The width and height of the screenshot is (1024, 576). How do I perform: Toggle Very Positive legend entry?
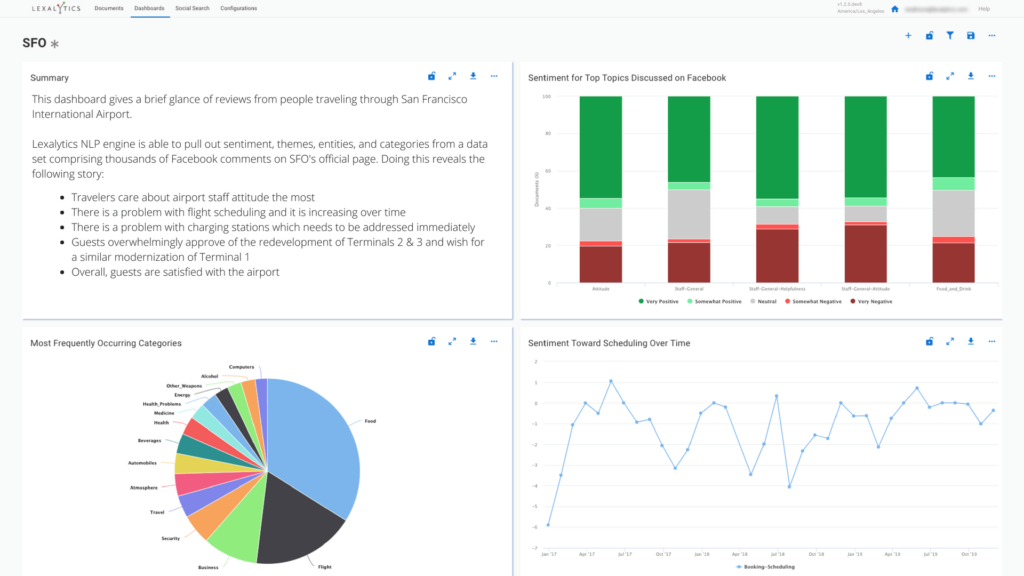click(658, 302)
